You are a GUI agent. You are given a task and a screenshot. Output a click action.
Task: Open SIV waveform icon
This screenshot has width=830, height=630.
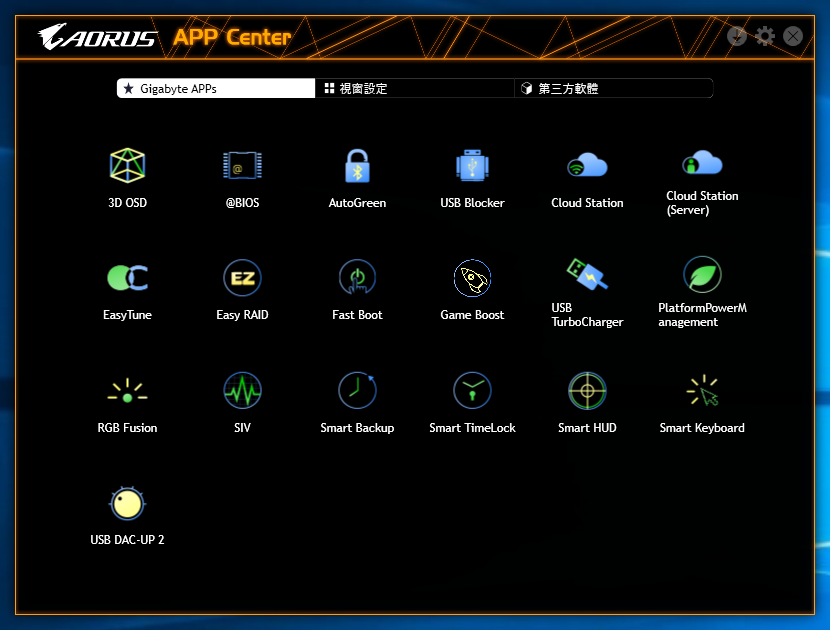click(x=242, y=391)
